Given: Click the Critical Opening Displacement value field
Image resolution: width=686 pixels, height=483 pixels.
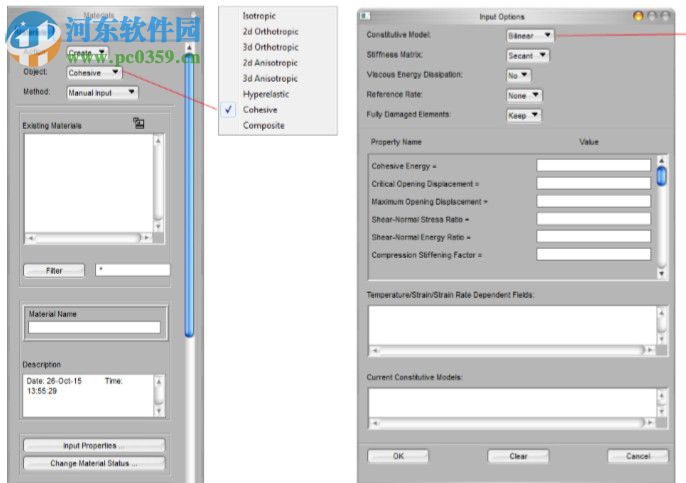Looking at the screenshot, I should pyautogui.click(x=593, y=183).
